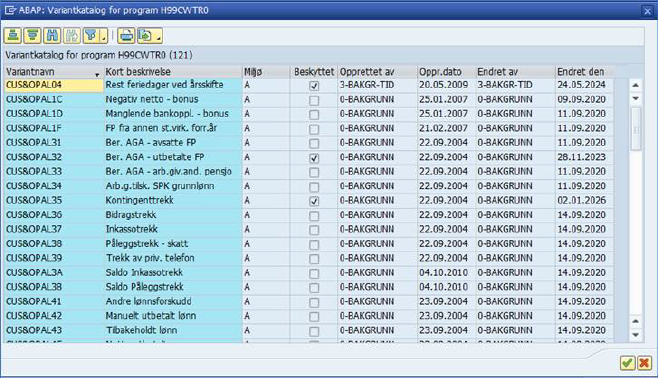Select variant CUS&OPAL04
658x378 pixels.
54,85
